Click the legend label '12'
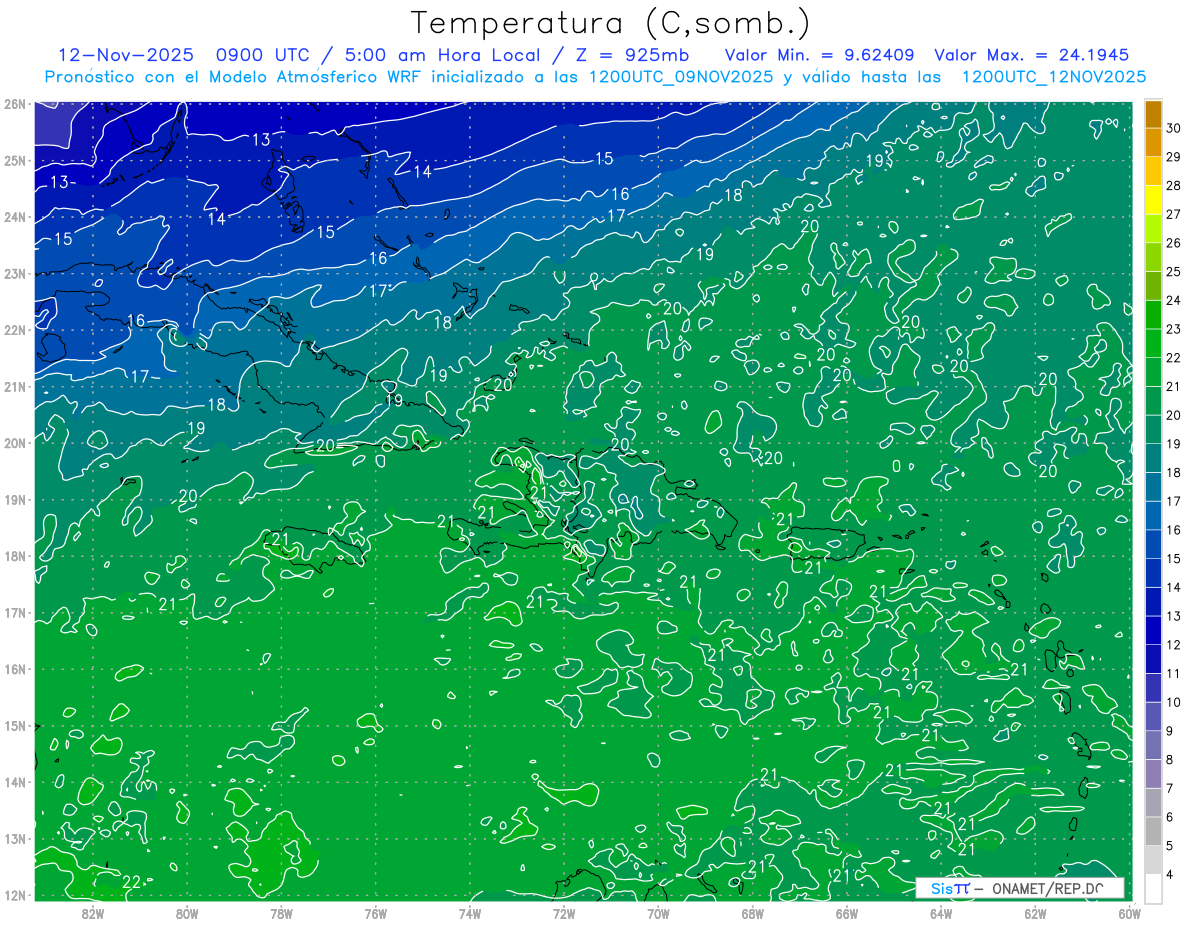Image resolution: width=1200 pixels, height=927 pixels. pos(1174,645)
